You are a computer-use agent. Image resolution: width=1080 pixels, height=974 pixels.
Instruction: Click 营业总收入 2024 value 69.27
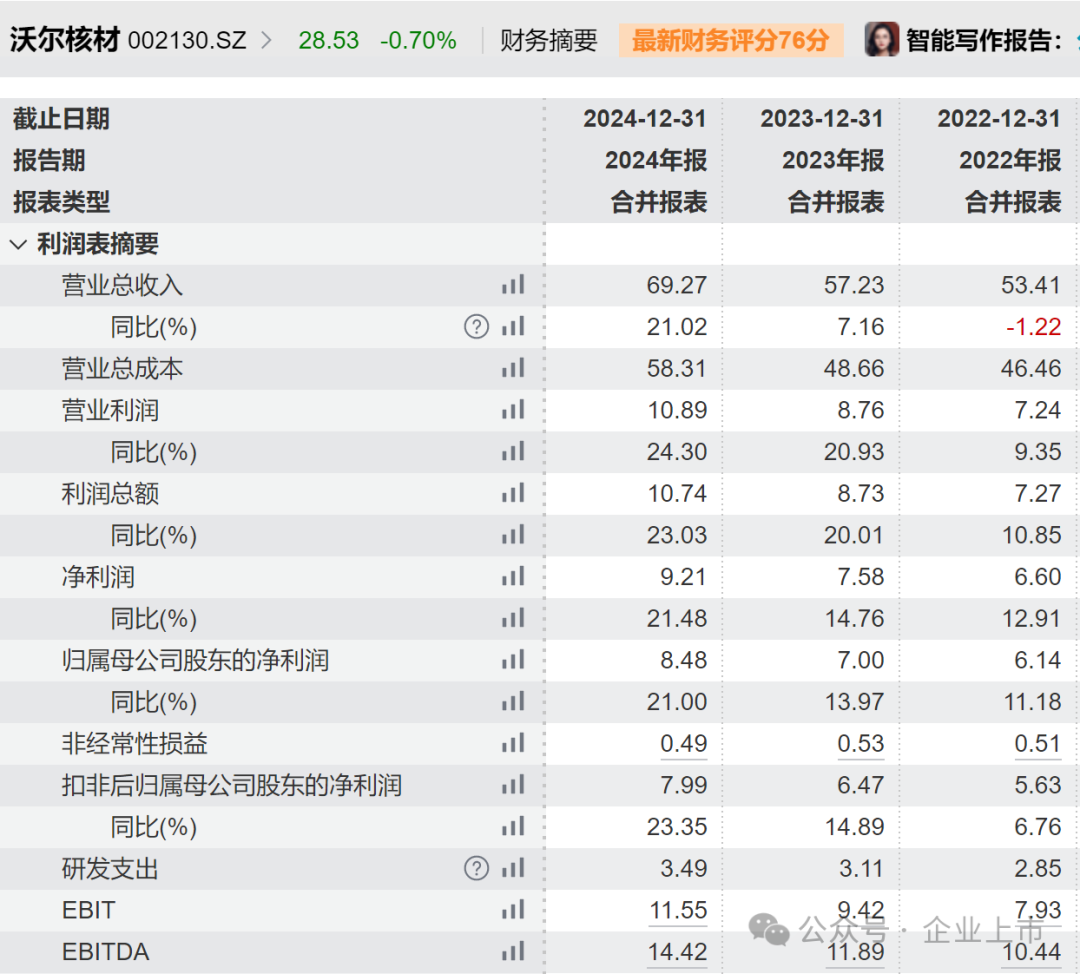pyautogui.click(x=676, y=285)
